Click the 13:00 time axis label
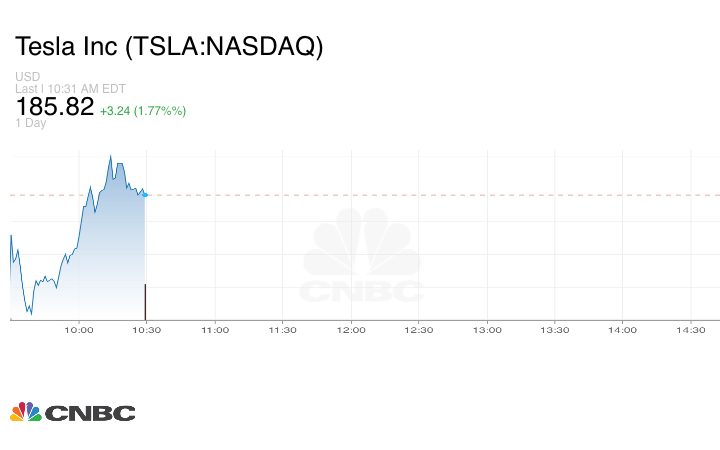This screenshot has width=720, height=450. tap(486, 330)
